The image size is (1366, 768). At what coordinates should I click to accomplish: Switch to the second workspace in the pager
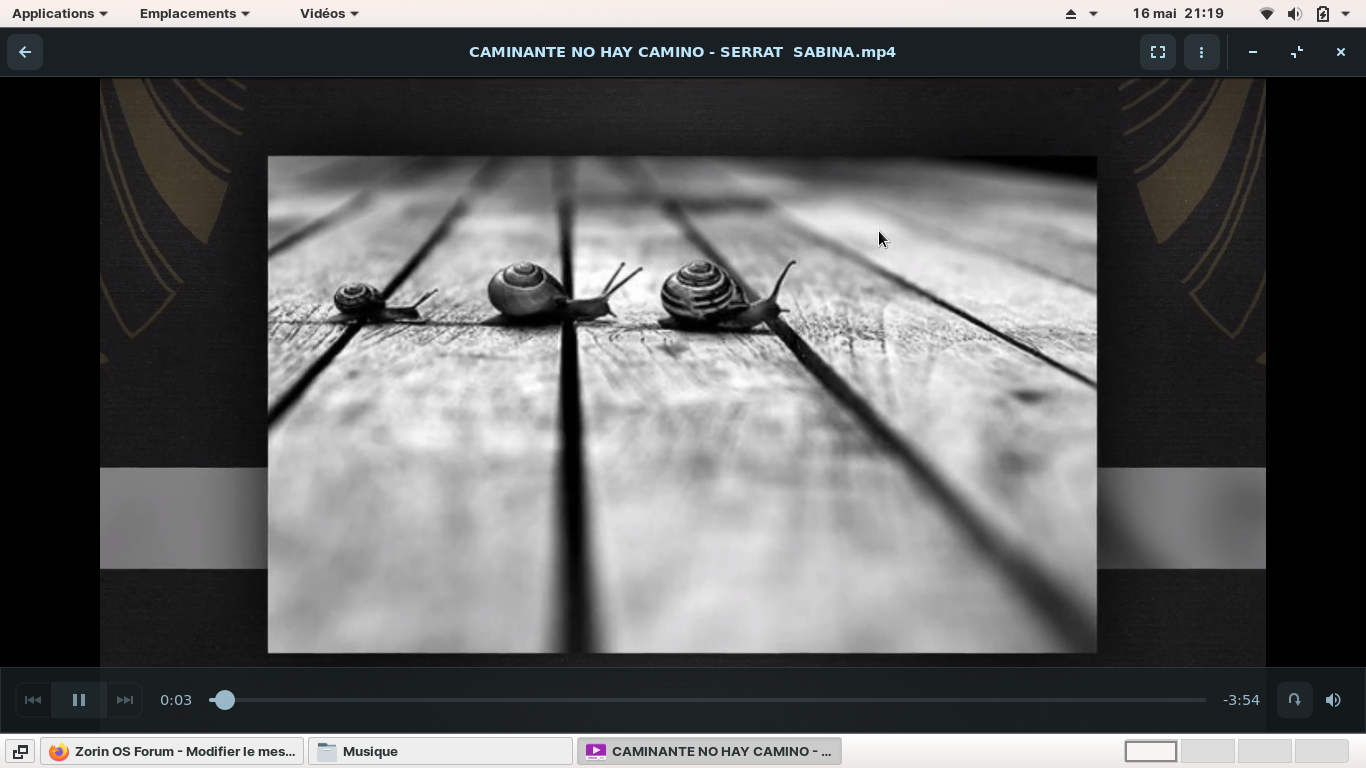[x=1207, y=751]
